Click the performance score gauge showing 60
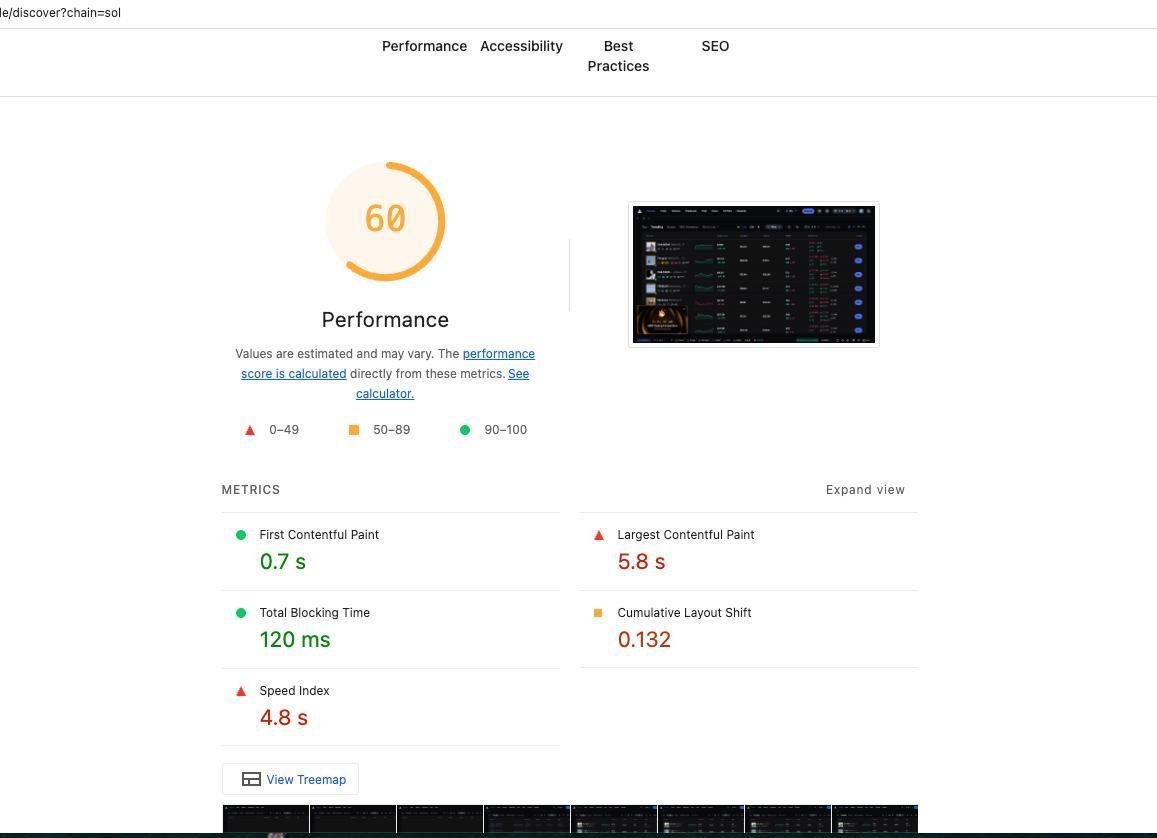Viewport: 1157px width, 838px height. click(x=385, y=221)
